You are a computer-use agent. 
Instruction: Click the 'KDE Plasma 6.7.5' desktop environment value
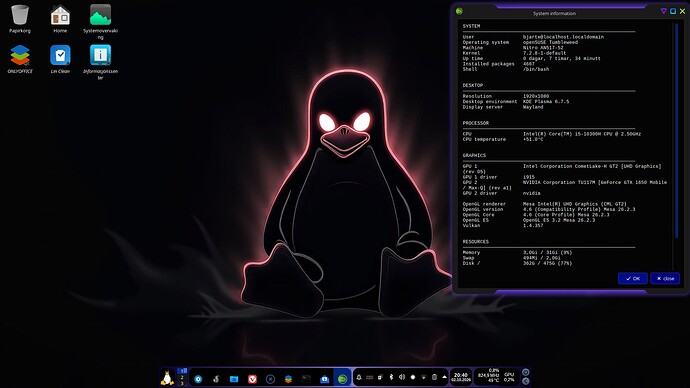click(546, 102)
